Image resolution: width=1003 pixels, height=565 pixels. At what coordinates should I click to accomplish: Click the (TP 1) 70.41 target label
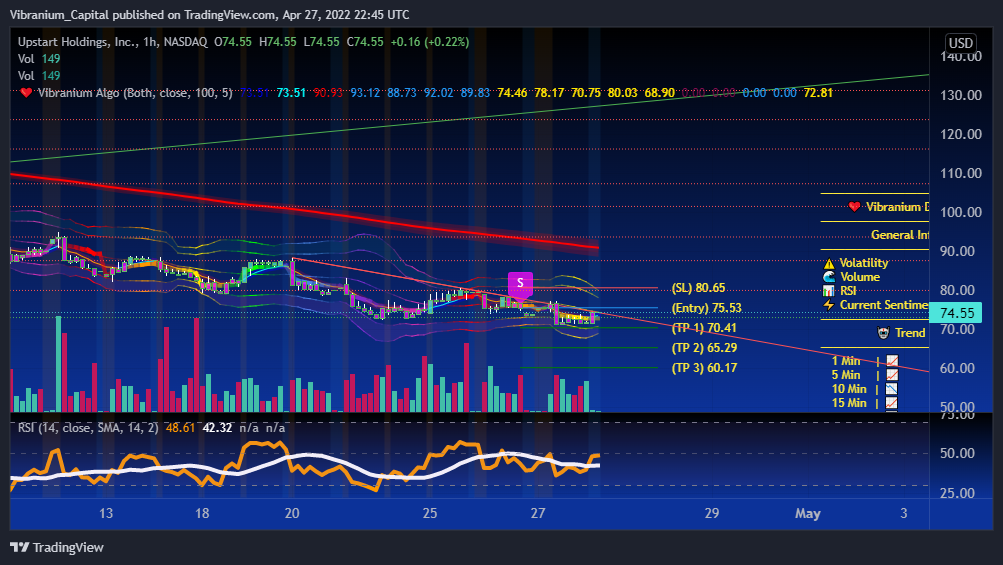click(x=704, y=328)
